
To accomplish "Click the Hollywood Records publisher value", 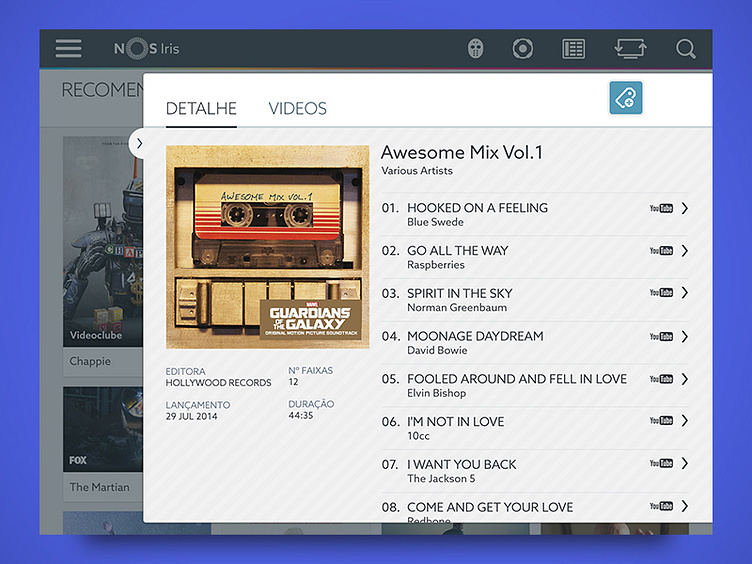I will [x=218, y=383].
